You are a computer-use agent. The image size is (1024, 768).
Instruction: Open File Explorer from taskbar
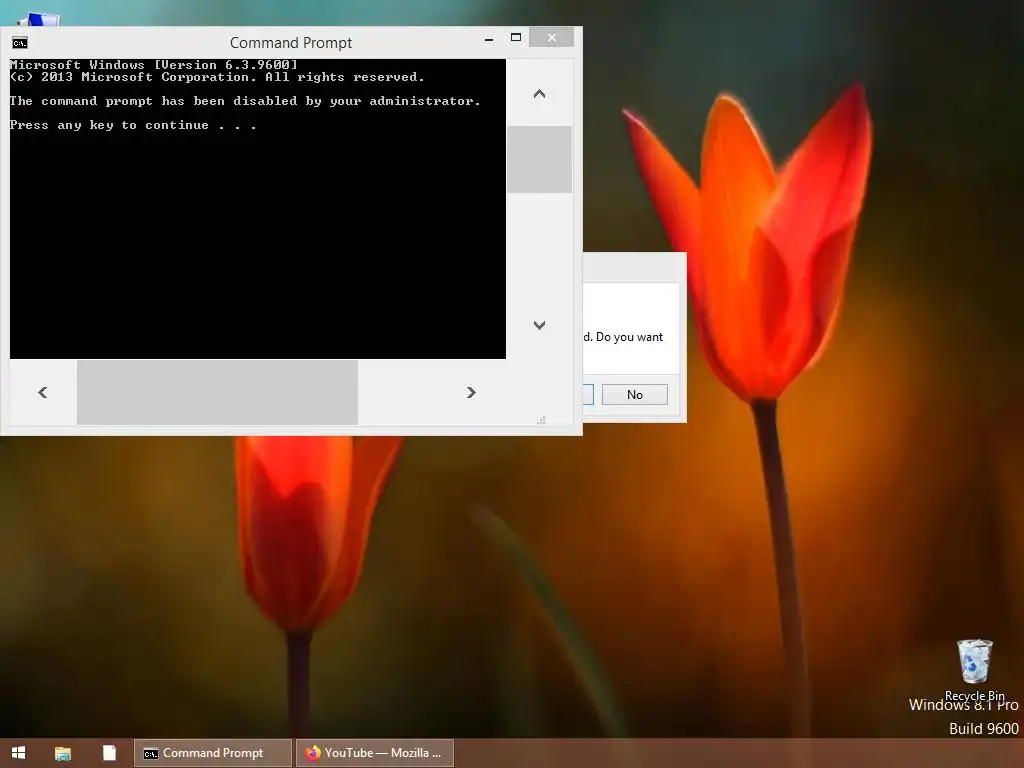pyautogui.click(x=63, y=754)
